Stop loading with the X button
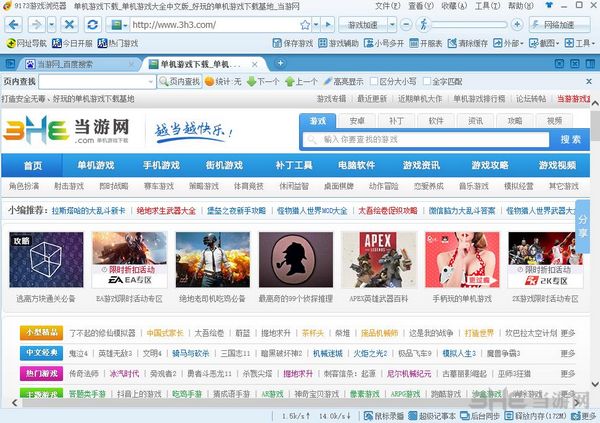Screen dimensions: 600x423 pos(69,25)
